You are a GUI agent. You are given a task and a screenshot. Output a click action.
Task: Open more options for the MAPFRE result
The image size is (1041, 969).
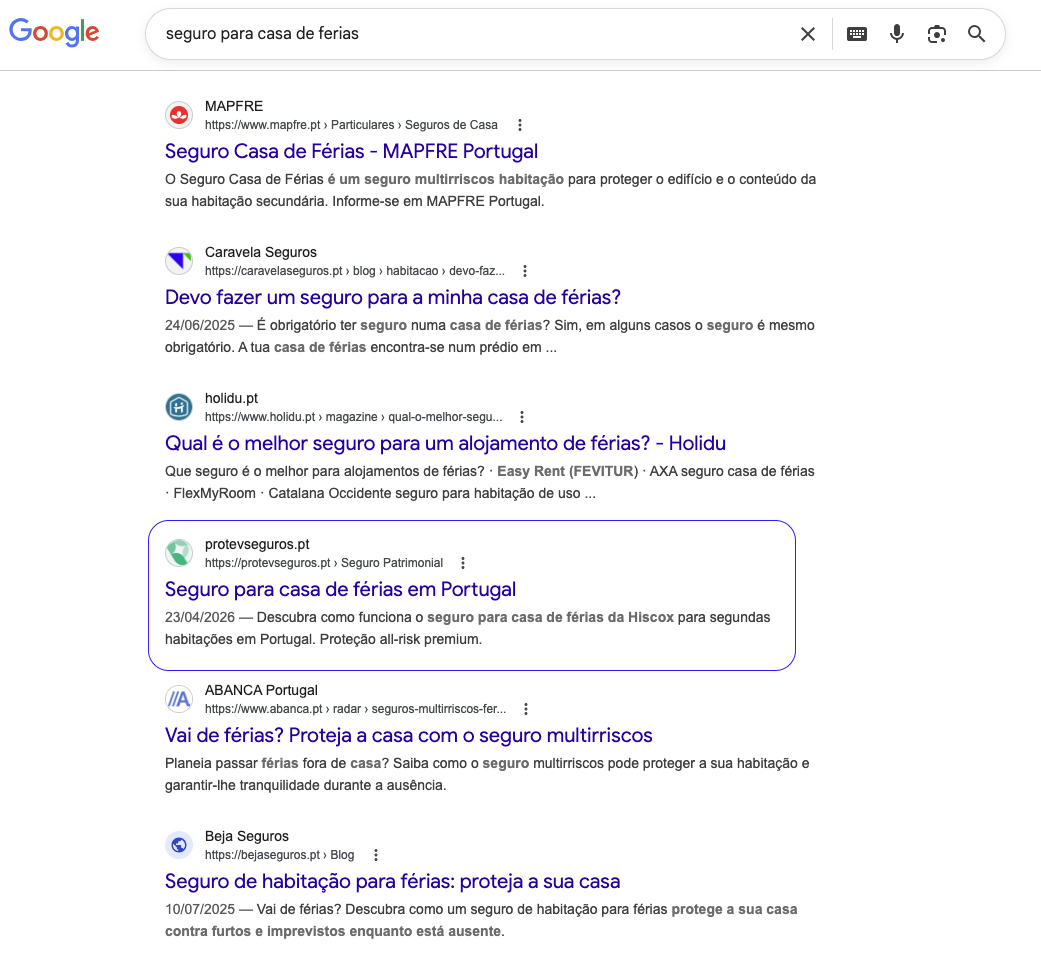point(520,125)
